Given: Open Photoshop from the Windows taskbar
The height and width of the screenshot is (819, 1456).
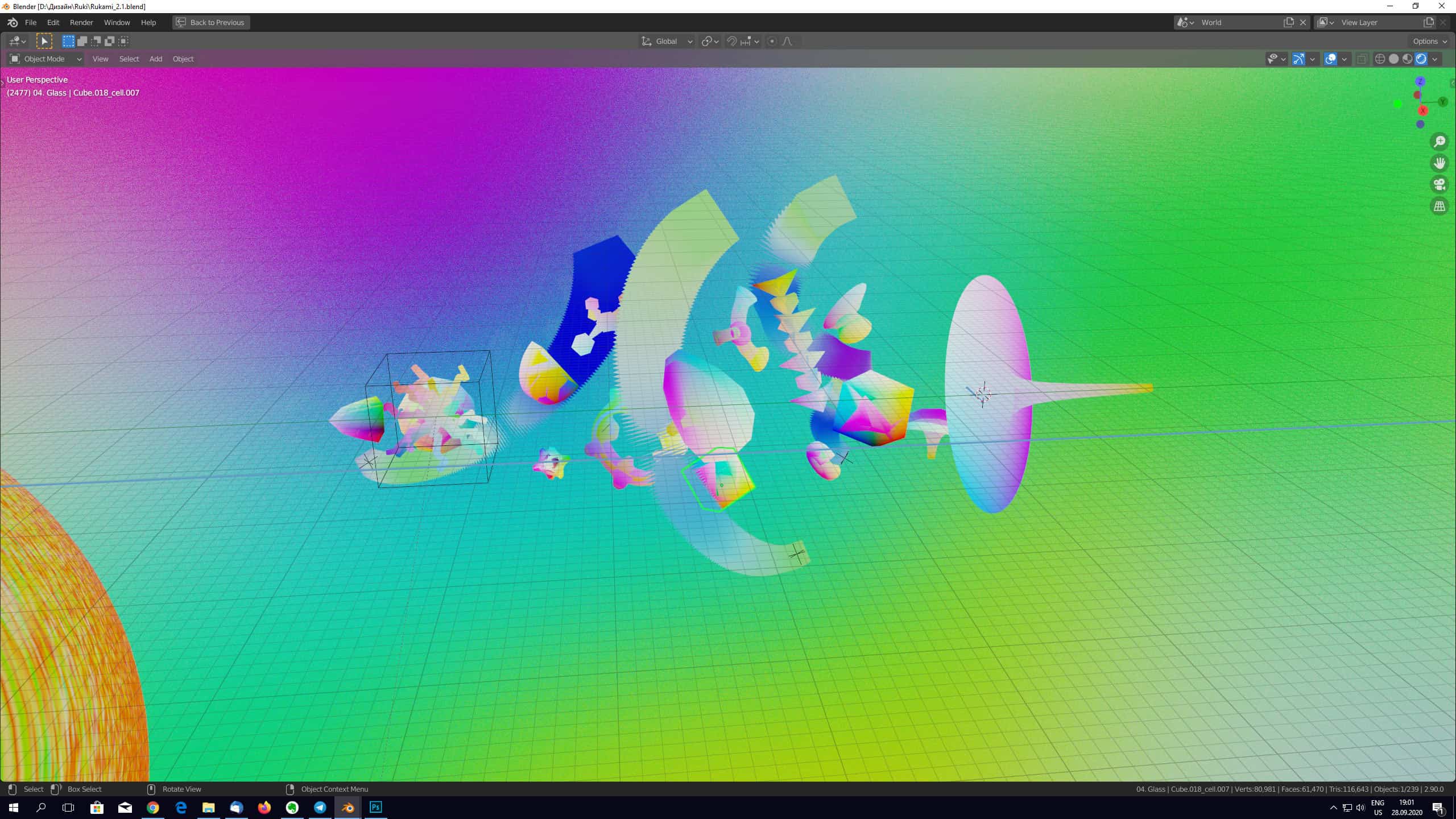Looking at the screenshot, I should (375, 807).
